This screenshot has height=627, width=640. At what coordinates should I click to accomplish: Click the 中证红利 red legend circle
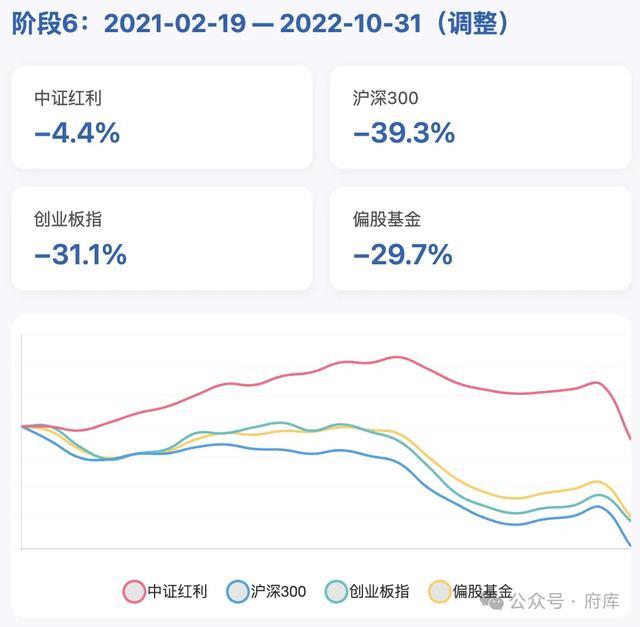[134, 591]
